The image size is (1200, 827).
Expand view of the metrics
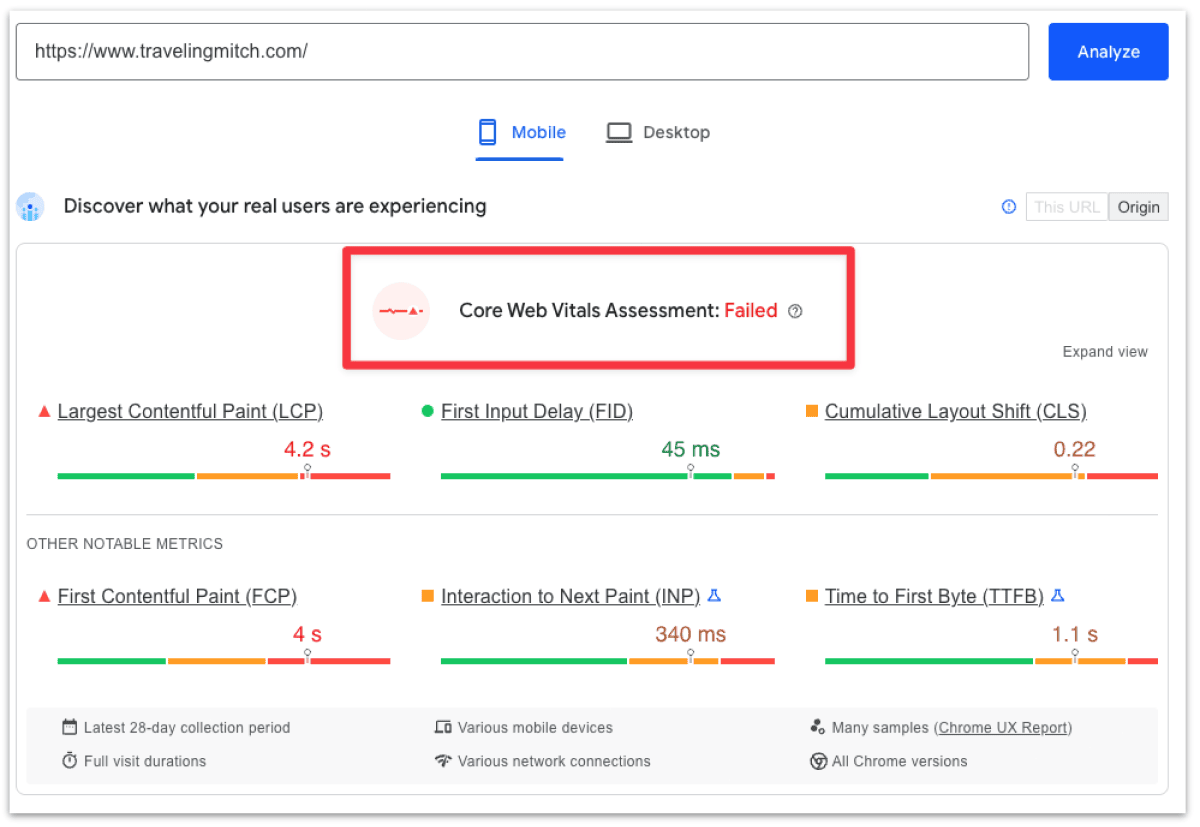1105,352
